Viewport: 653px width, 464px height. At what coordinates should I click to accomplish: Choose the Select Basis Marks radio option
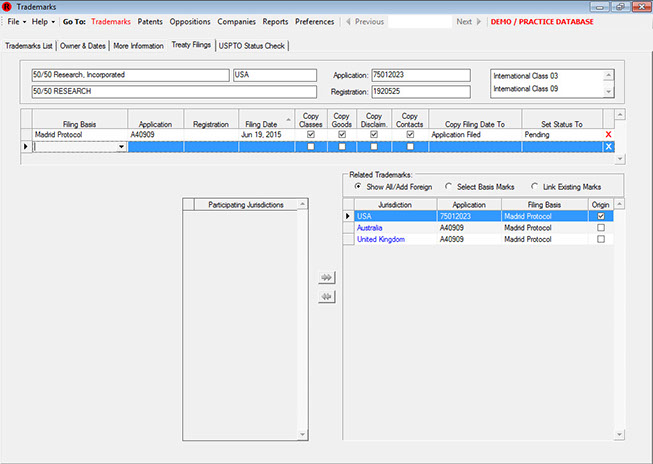(447, 186)
